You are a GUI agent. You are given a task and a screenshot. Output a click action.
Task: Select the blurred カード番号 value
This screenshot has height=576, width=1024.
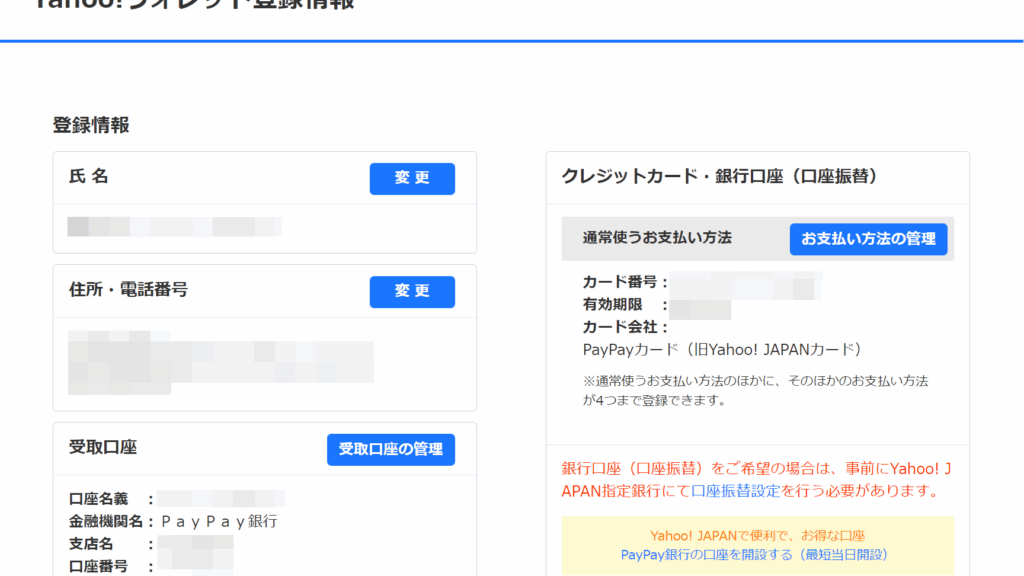pos(745,284)
